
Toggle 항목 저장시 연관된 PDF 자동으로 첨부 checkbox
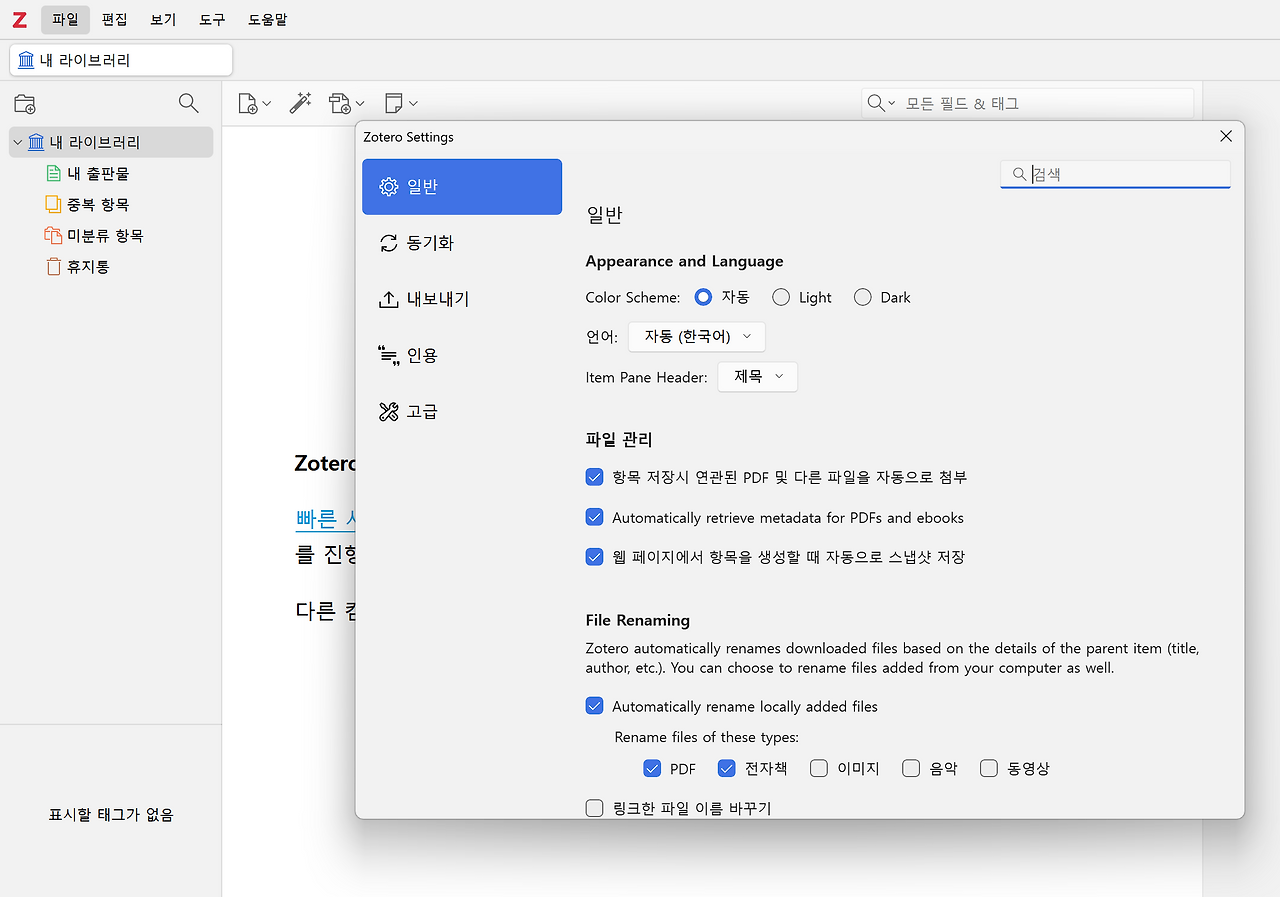point(595,477)
